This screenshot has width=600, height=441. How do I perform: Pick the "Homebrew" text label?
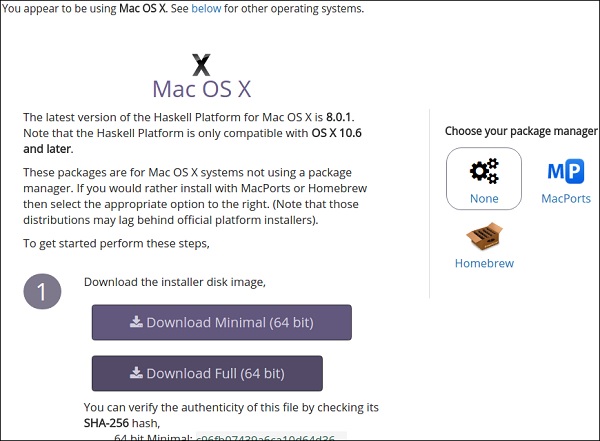[484, 265]
